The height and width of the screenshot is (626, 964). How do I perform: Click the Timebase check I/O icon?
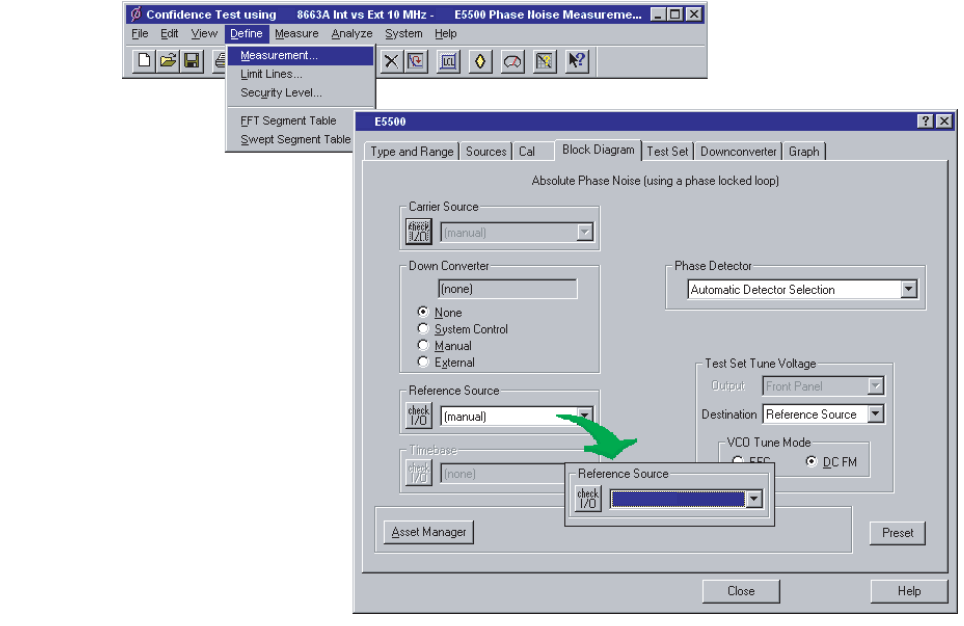(419, 473)
